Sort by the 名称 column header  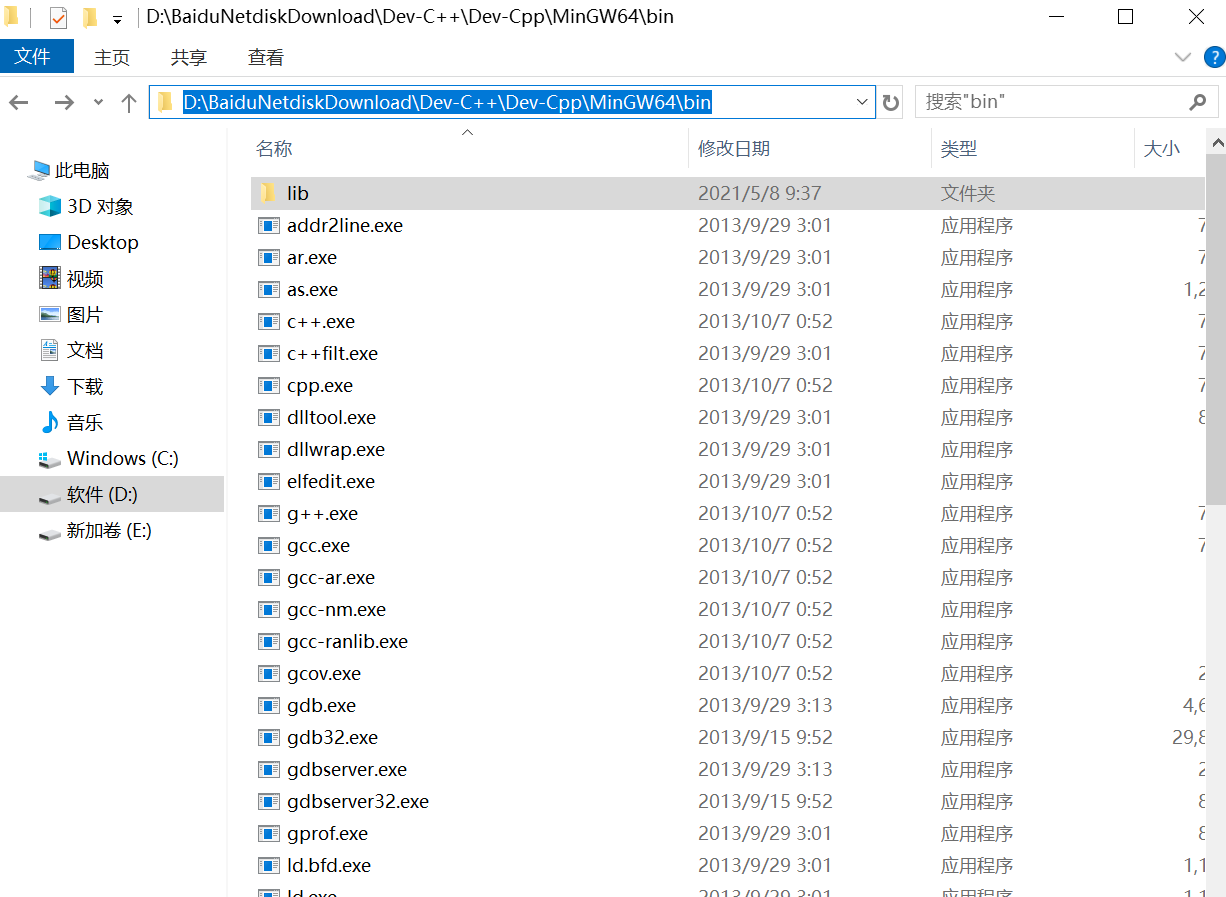274,149
